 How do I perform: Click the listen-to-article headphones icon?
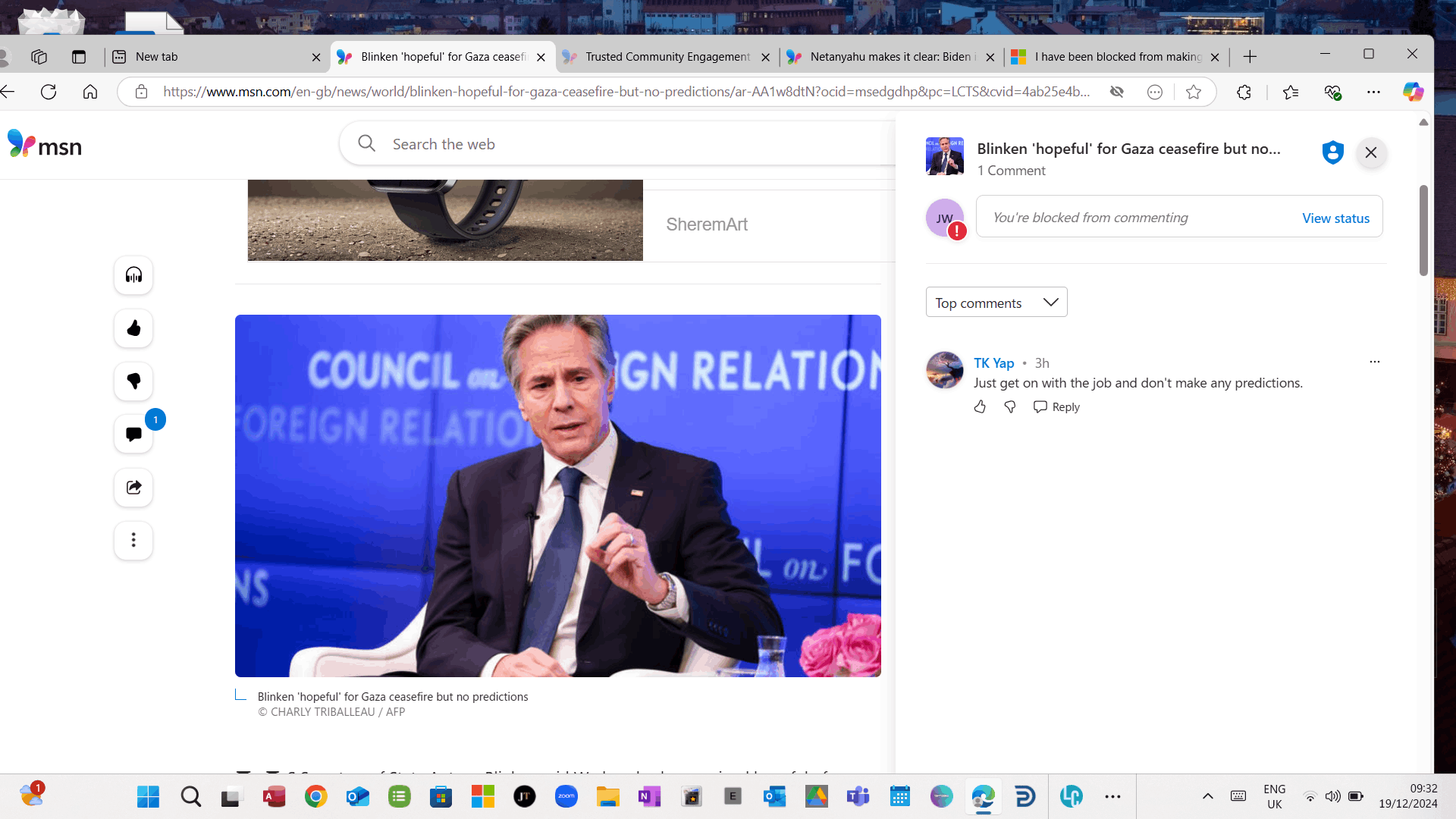(133, 275)
